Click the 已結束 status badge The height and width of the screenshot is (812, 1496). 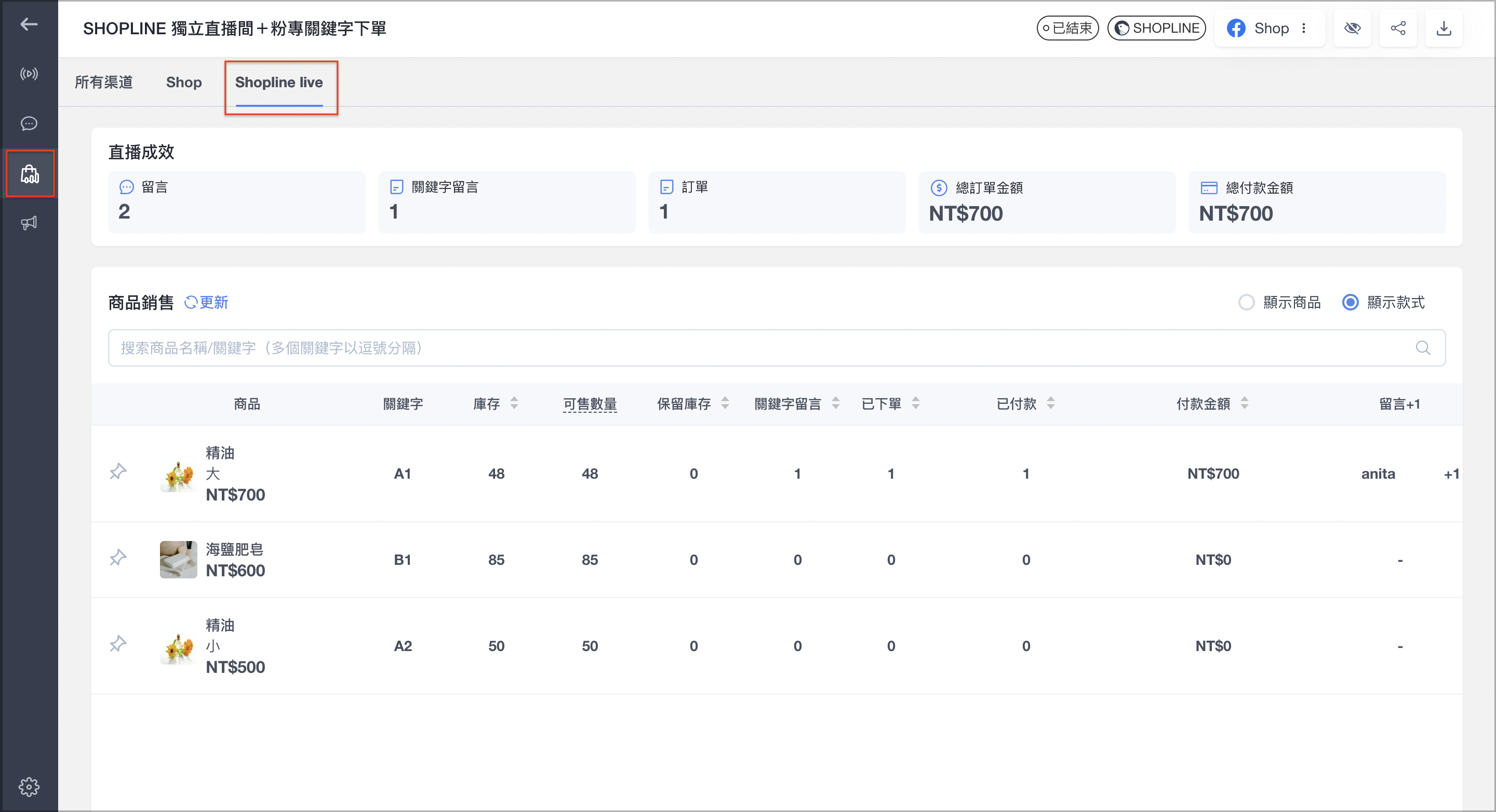[1067, 28]
